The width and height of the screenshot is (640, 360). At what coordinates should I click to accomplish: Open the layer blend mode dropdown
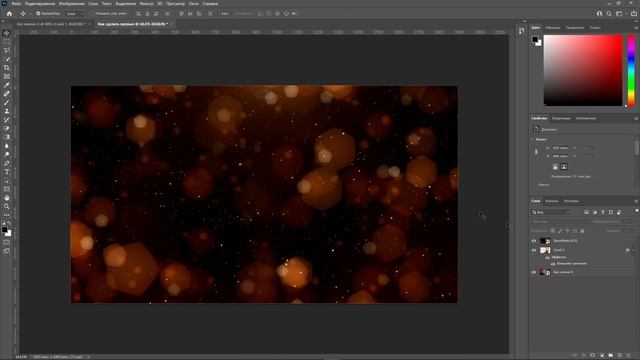point(561,222)
